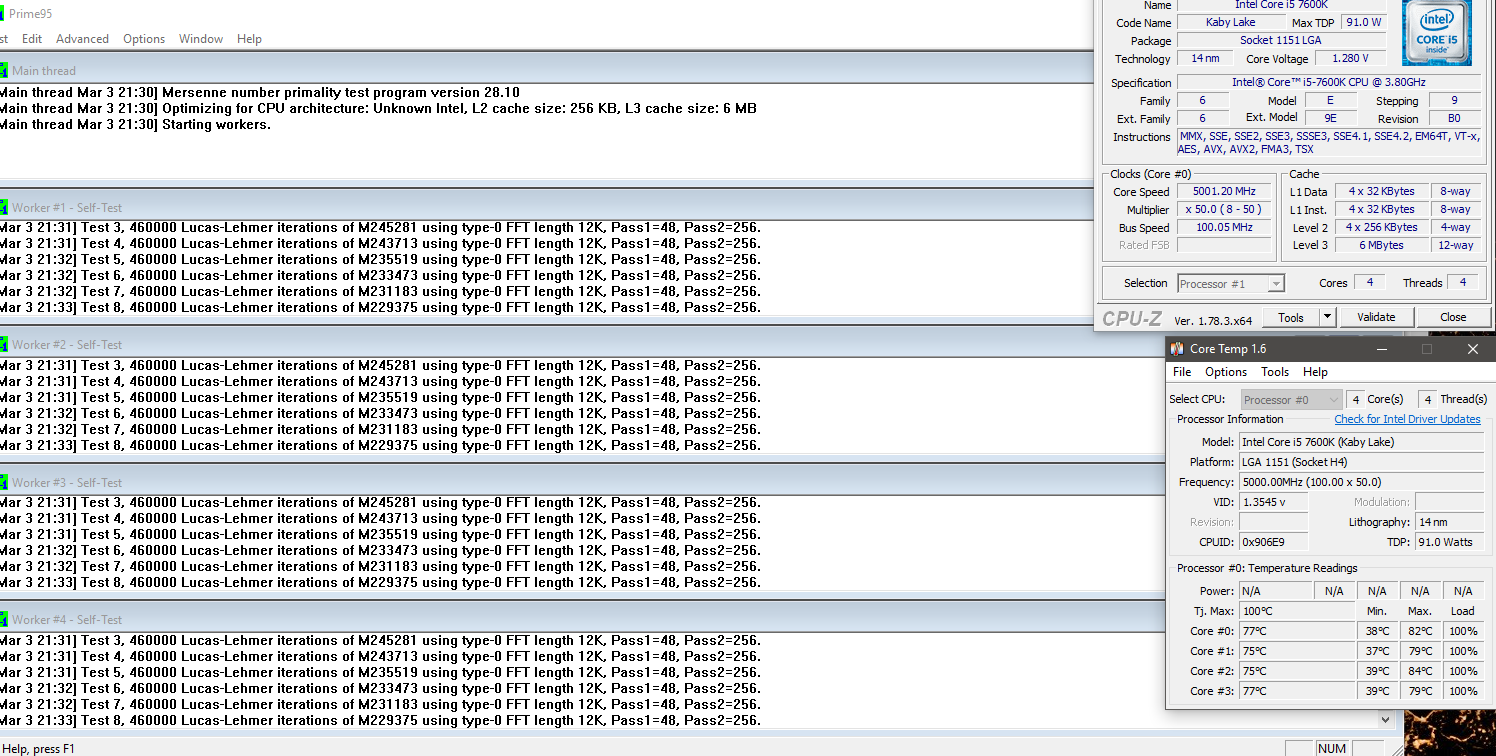Click the 'Starting workers.' line in Main thread
The image size is (1496, 756).
(x=136, y=125)
